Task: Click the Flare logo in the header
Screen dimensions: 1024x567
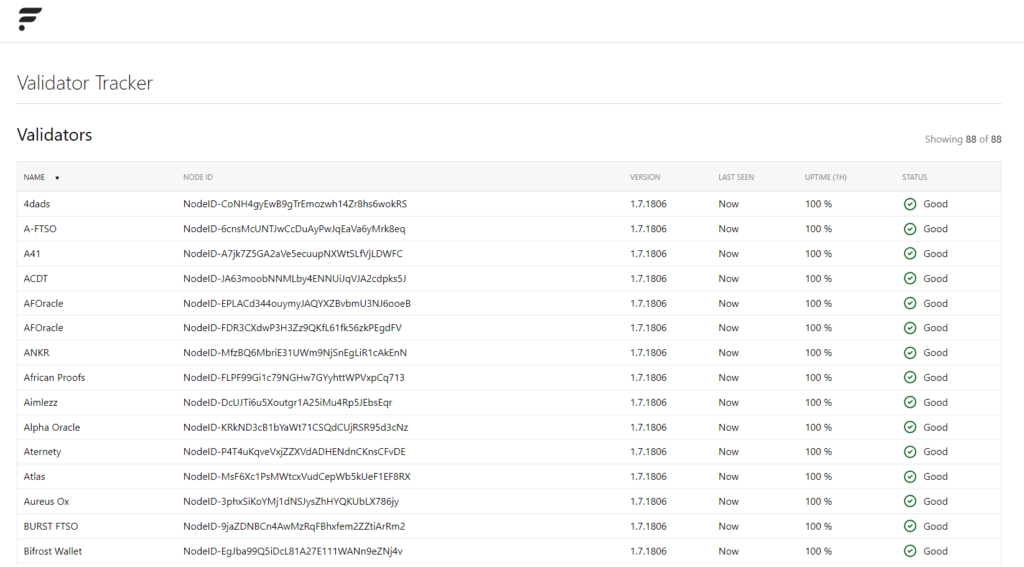Action: [30, 19]
